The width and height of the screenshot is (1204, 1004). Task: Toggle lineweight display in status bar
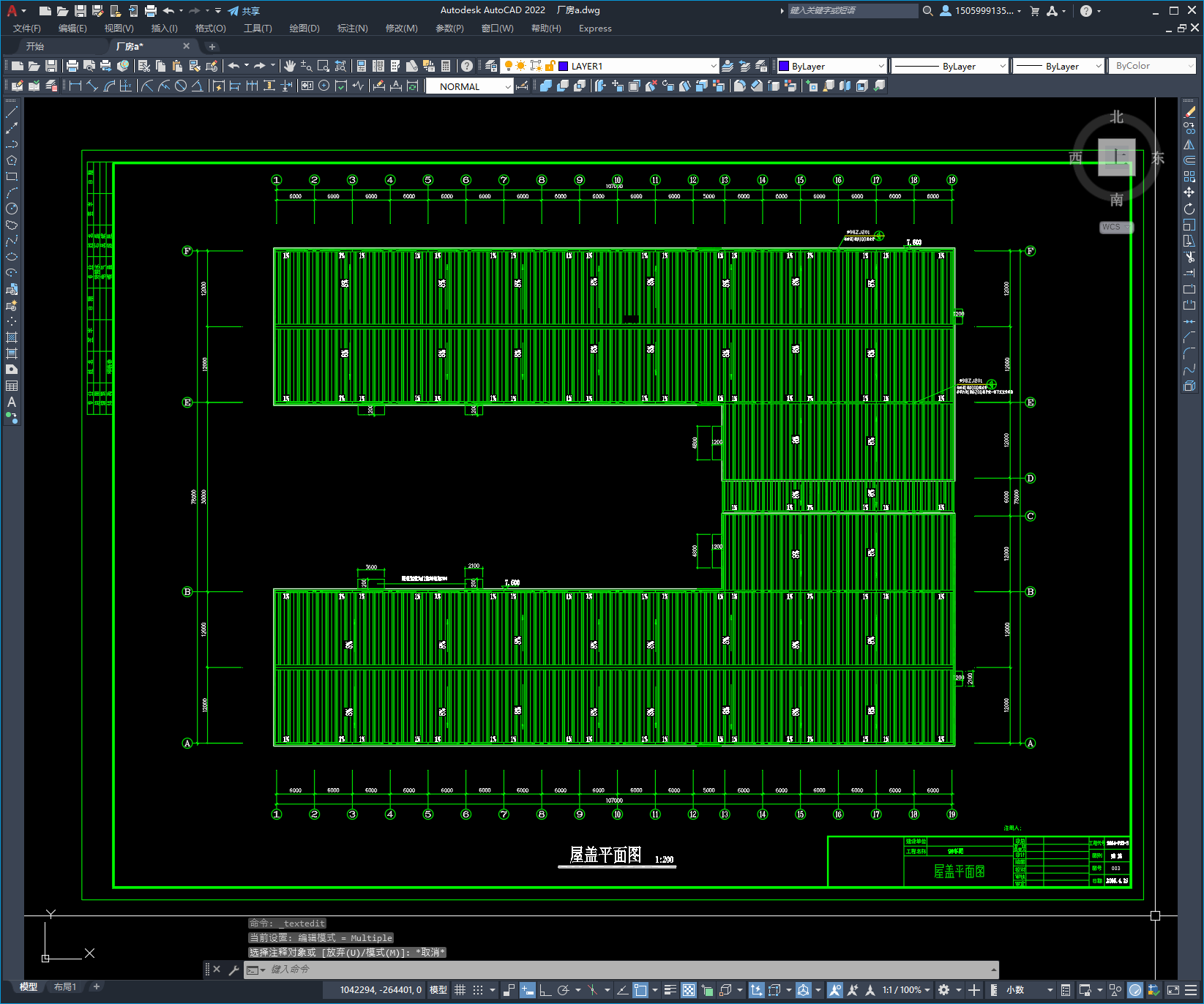pos(670,990)
